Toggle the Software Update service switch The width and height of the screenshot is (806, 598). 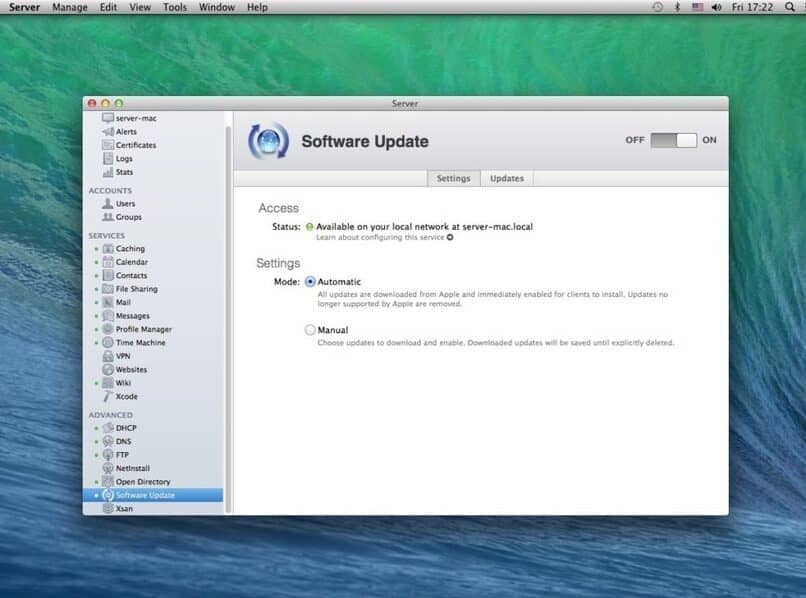pos(673,140)
